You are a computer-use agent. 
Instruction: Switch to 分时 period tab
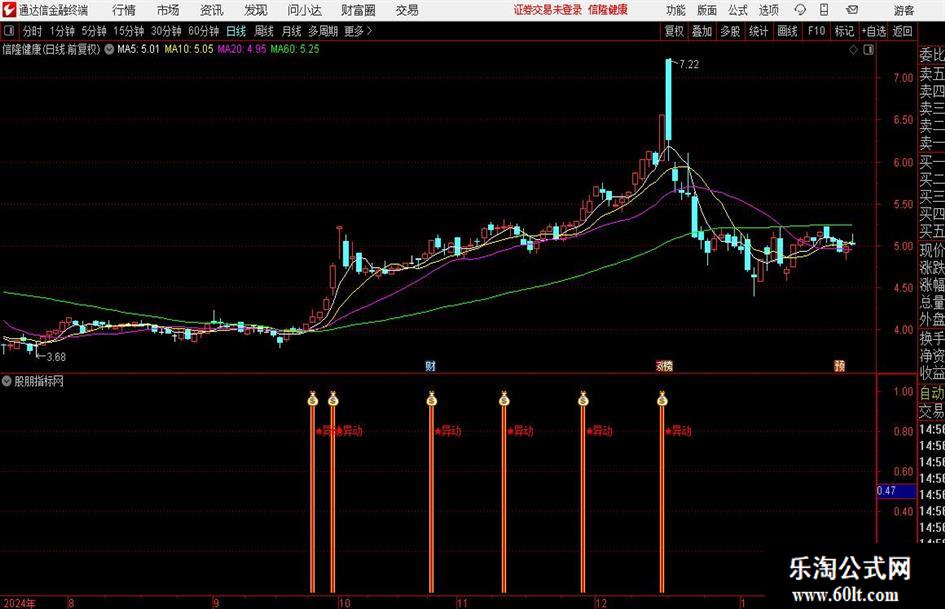(x=33, y=31)
